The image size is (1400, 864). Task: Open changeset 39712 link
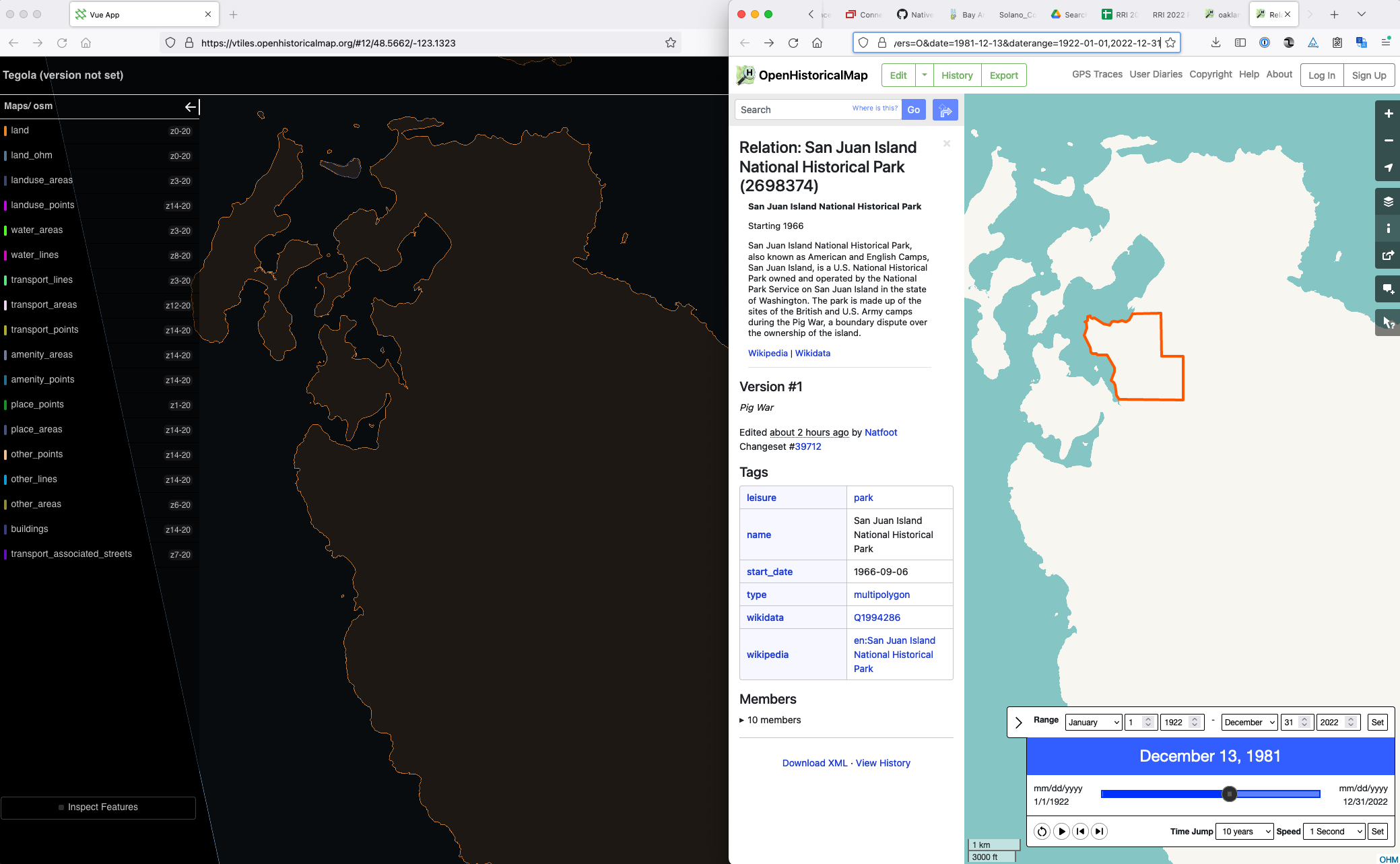click(x=807, y=446)
